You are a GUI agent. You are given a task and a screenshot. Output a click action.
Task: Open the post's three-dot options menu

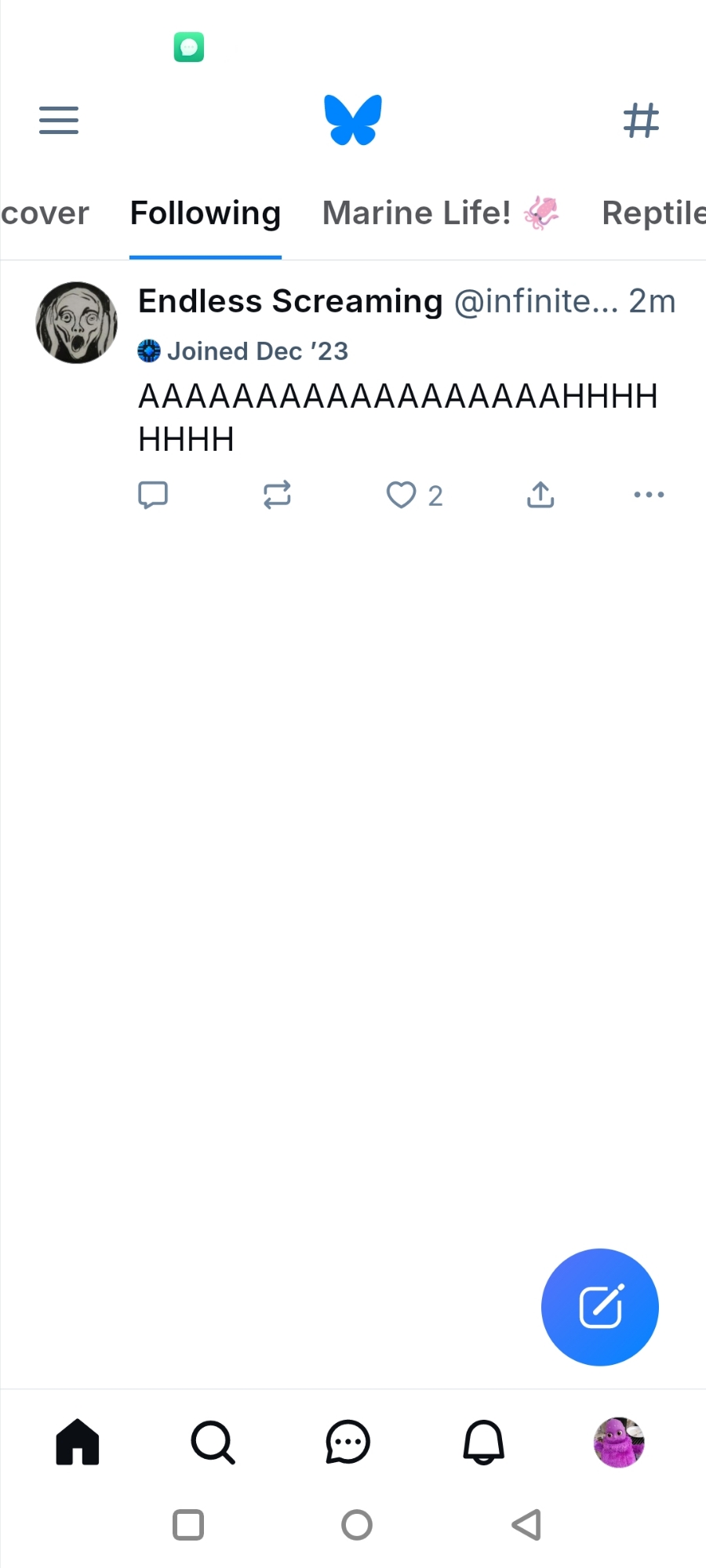pos(649,495)
